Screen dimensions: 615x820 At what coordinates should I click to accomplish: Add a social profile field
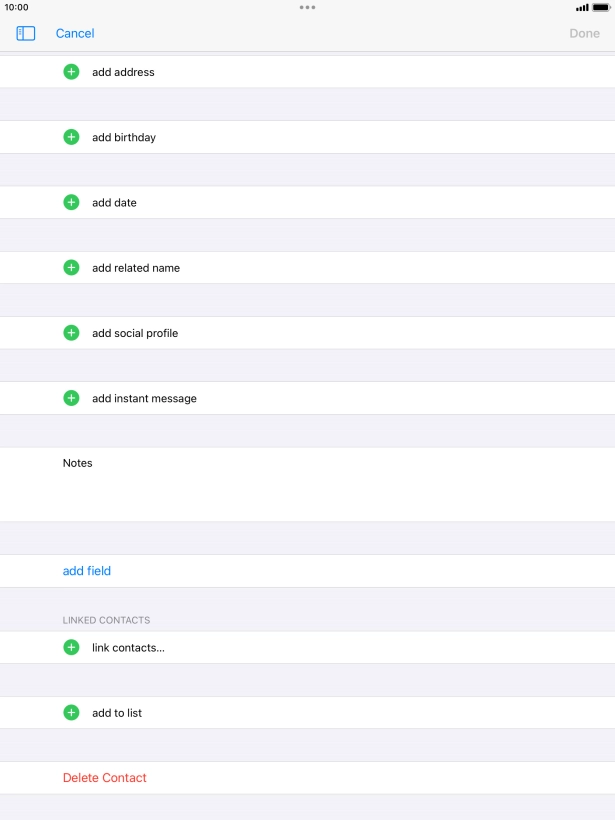click(x=135, y=332)
